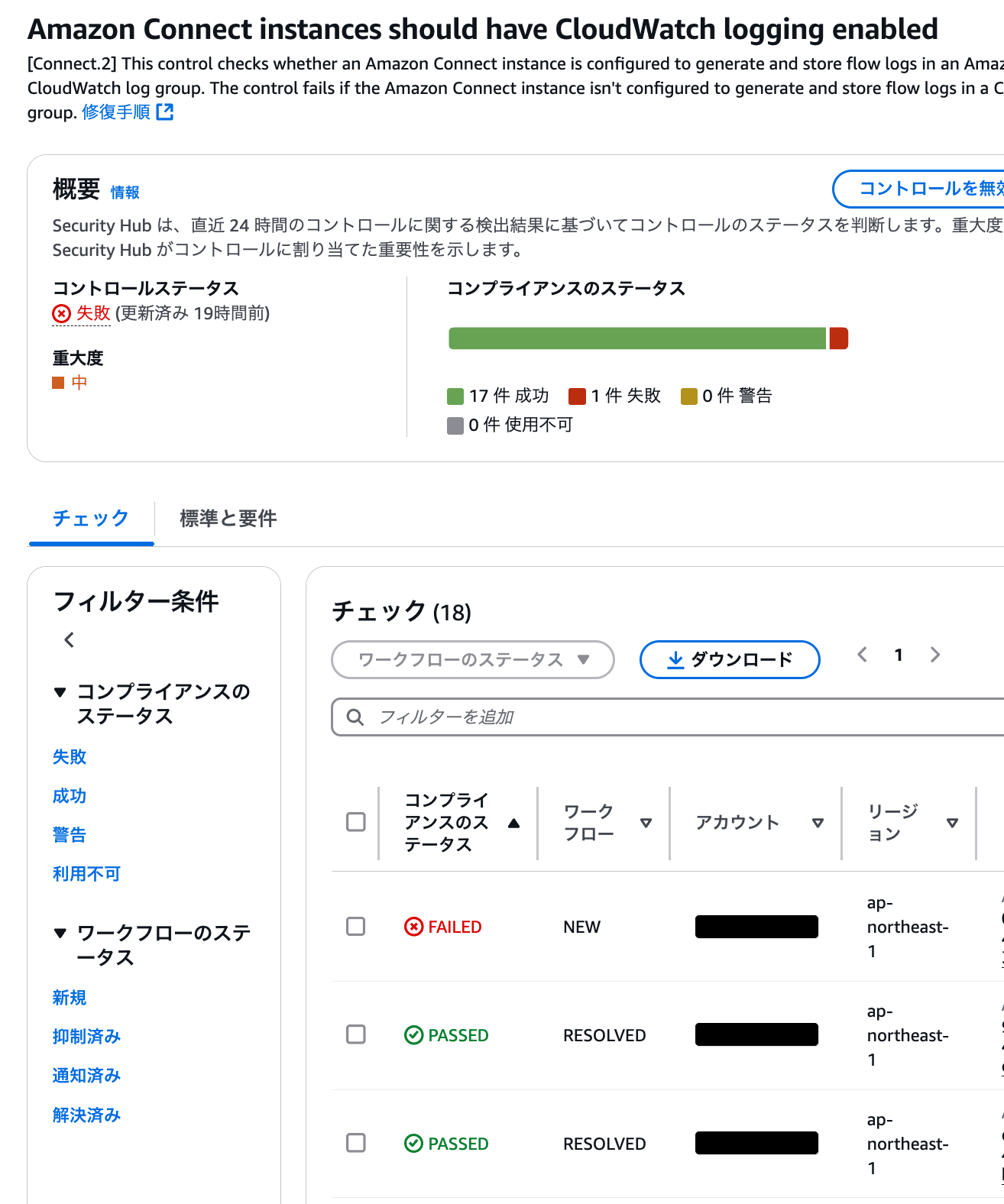This screenshot has height=1204, width=1004.
Task: Collapse the ワークフローのステータス filter section
Action: [60, 933]
